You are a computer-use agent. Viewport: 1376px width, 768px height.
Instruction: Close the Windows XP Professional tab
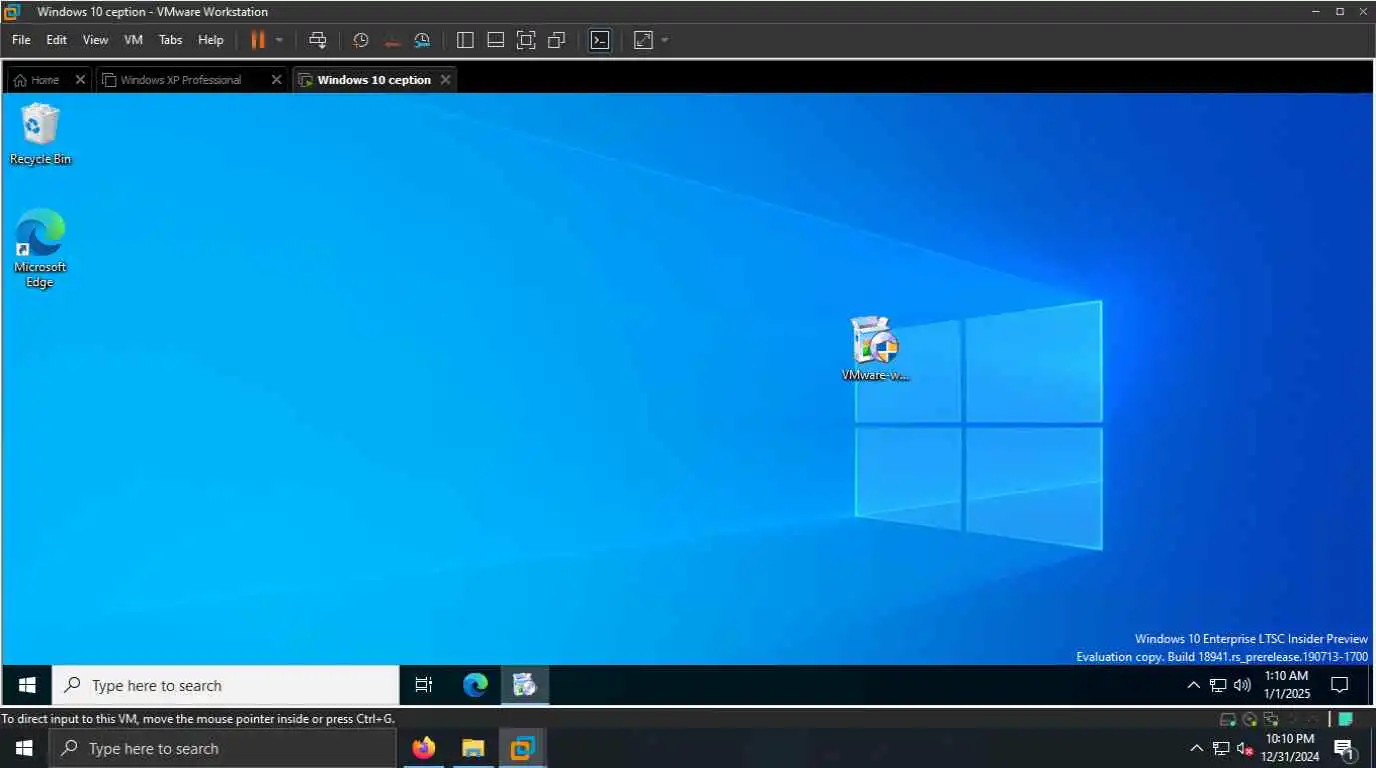[277, 80]
